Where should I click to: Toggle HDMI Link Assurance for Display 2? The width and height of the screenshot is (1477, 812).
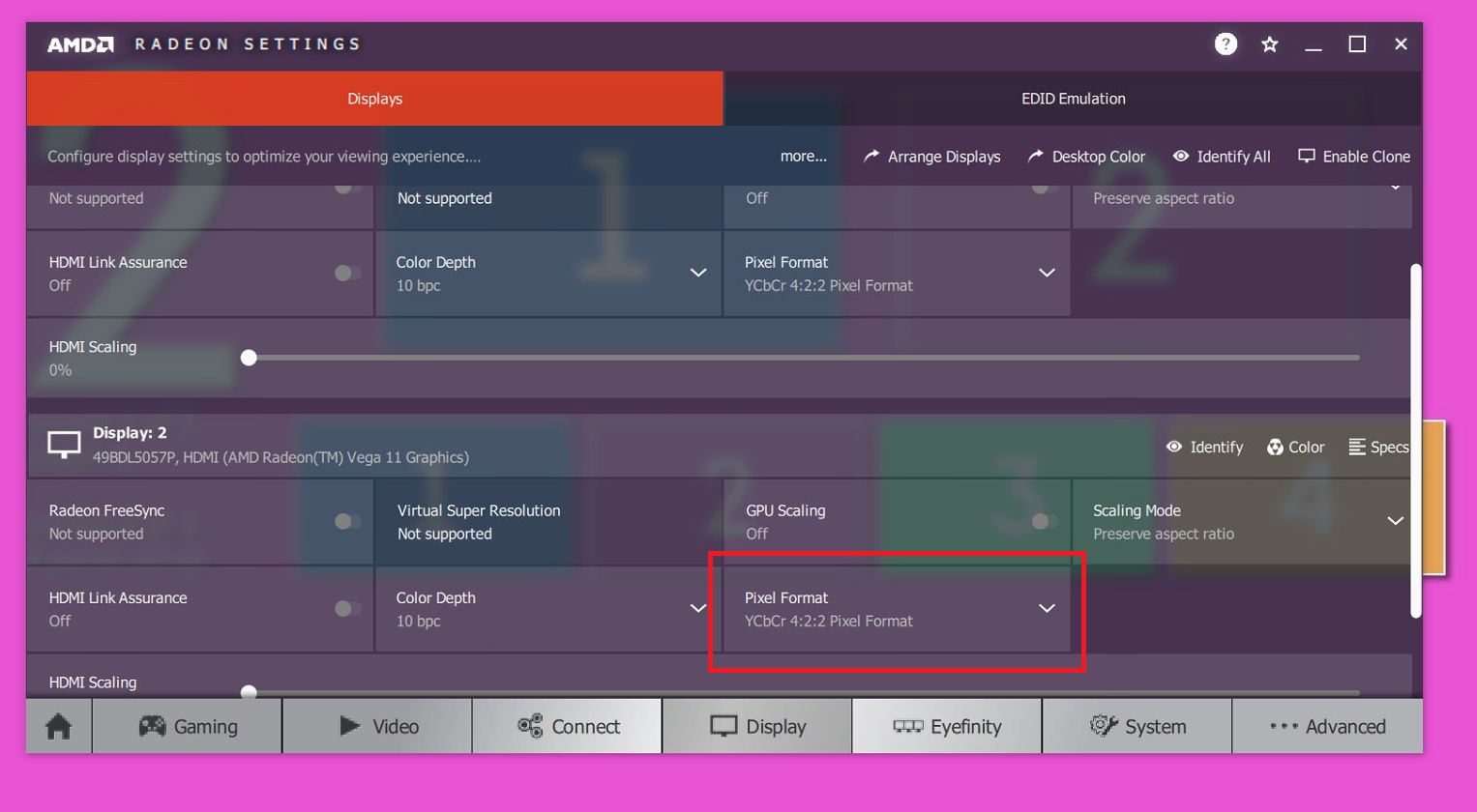(x=347, y=609)
